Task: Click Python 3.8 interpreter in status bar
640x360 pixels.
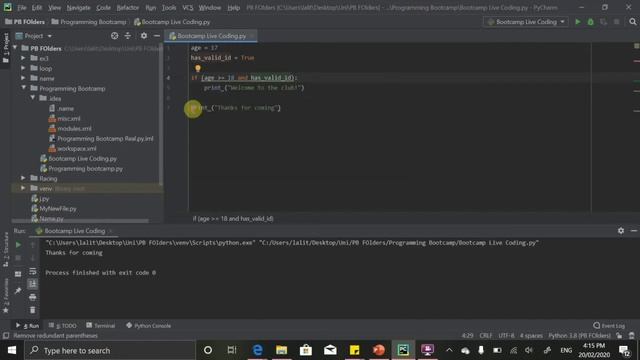Action: (579, 336)
